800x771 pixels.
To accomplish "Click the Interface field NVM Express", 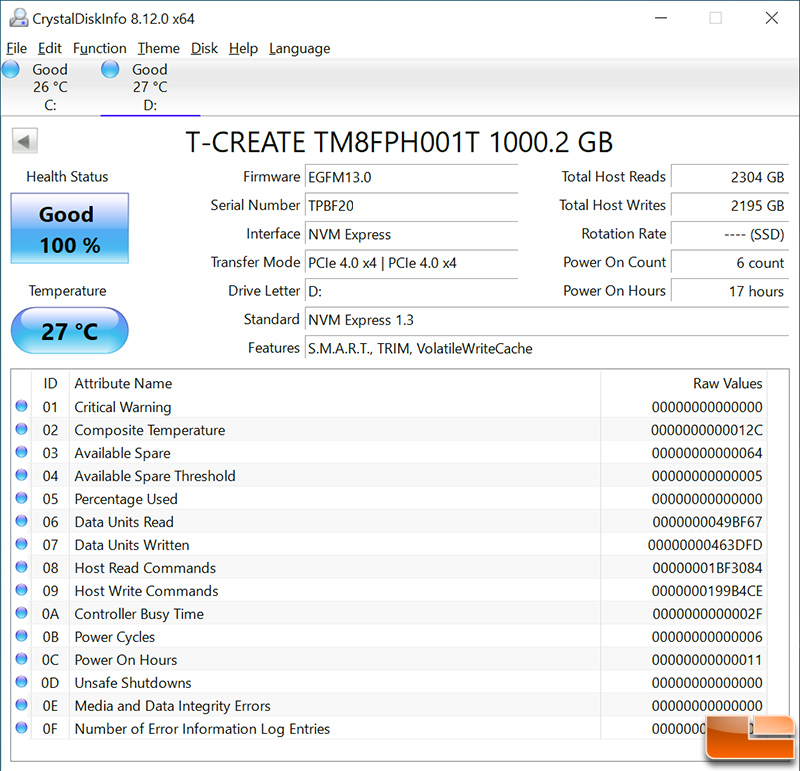I will (411, 235).
